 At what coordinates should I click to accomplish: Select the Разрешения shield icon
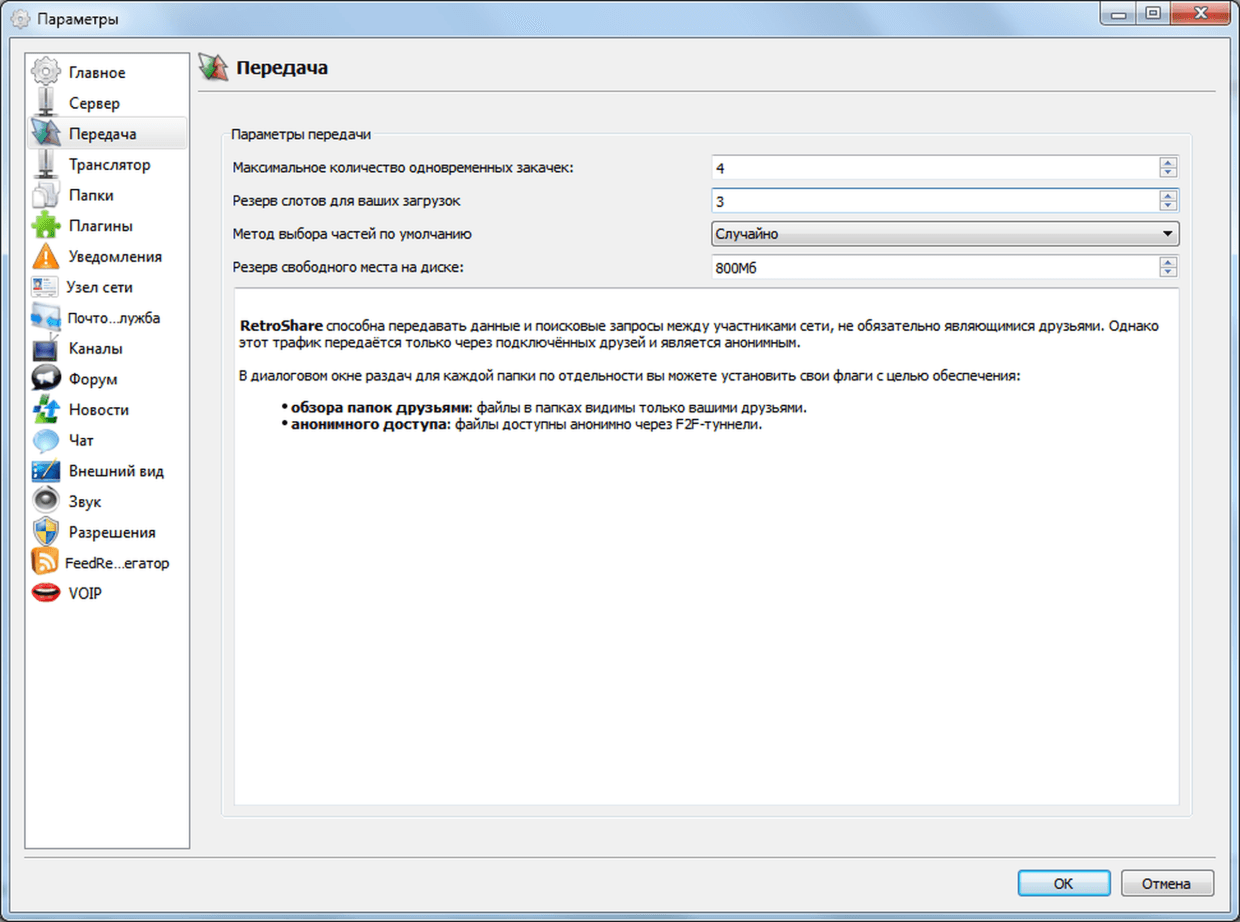pyautogui.click(x=46, y=532)
